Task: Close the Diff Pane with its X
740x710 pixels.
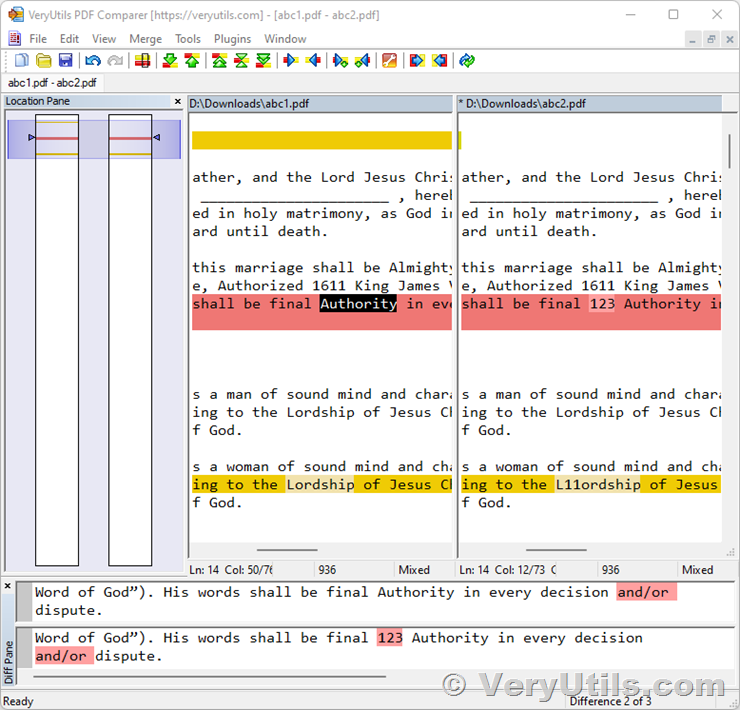Action: pos(8,586)
